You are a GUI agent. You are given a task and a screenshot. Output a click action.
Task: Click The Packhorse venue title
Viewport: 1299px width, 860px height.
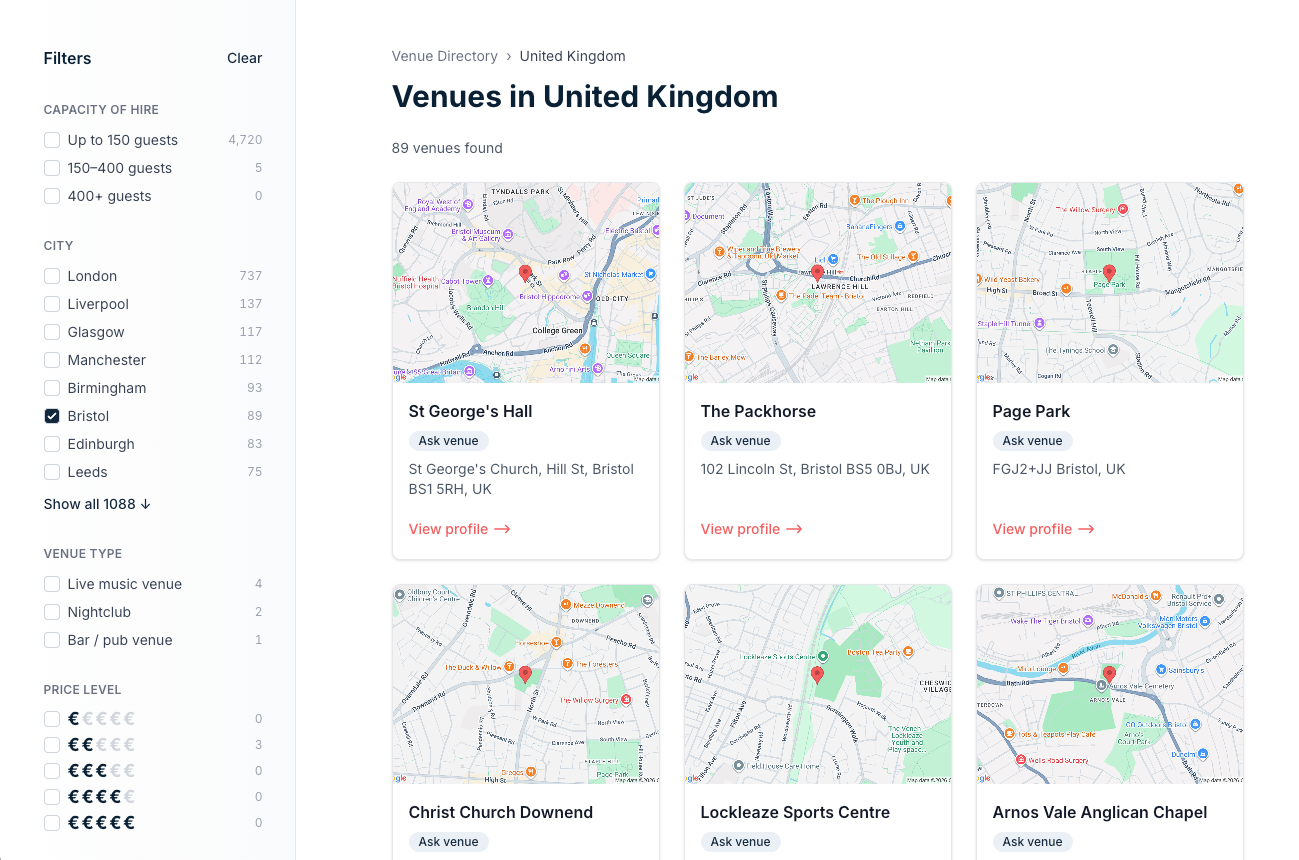tap(758, 411)
